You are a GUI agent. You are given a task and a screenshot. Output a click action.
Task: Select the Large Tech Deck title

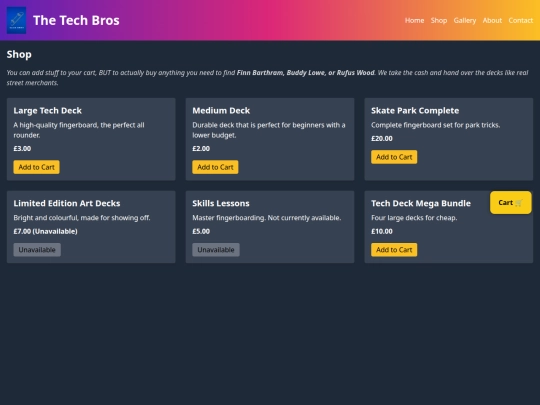click(x=48, y=111)
